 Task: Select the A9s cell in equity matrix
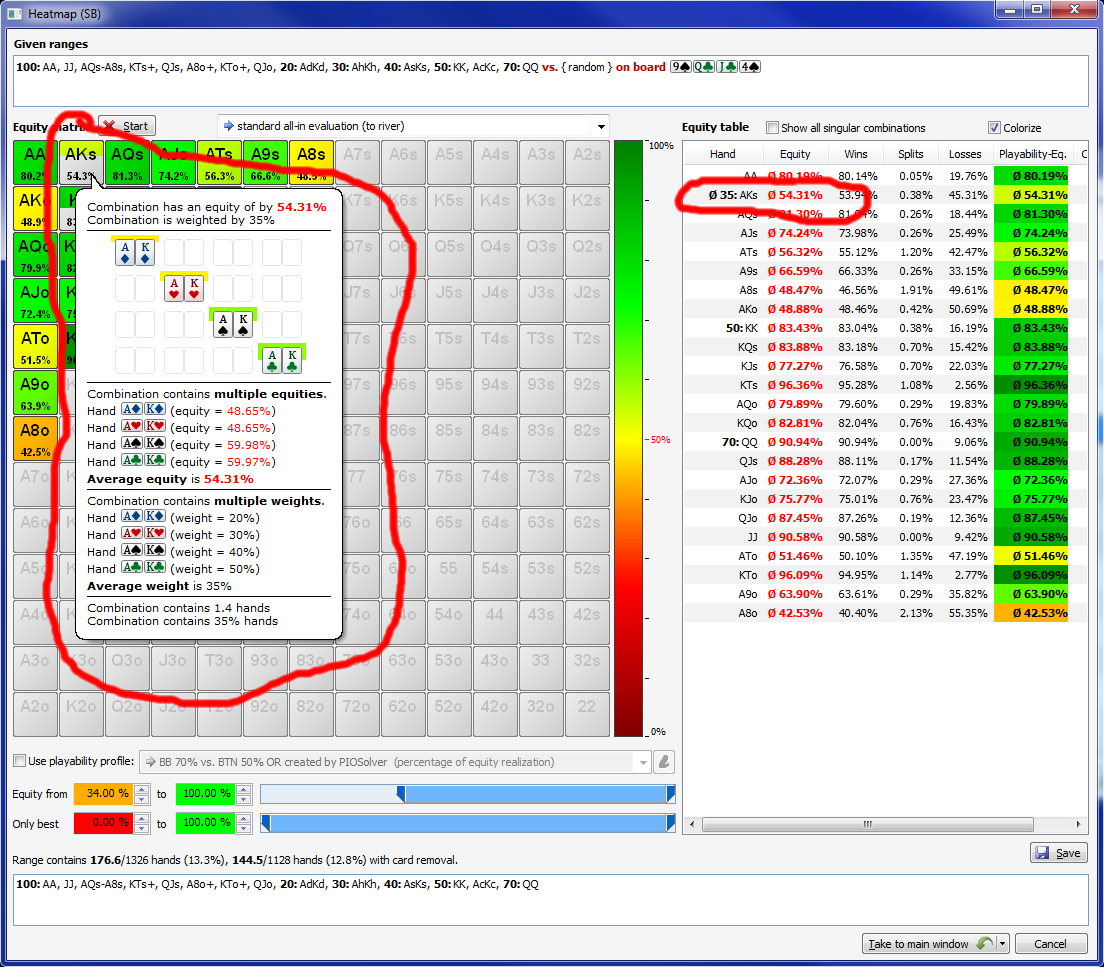[265, 163]
